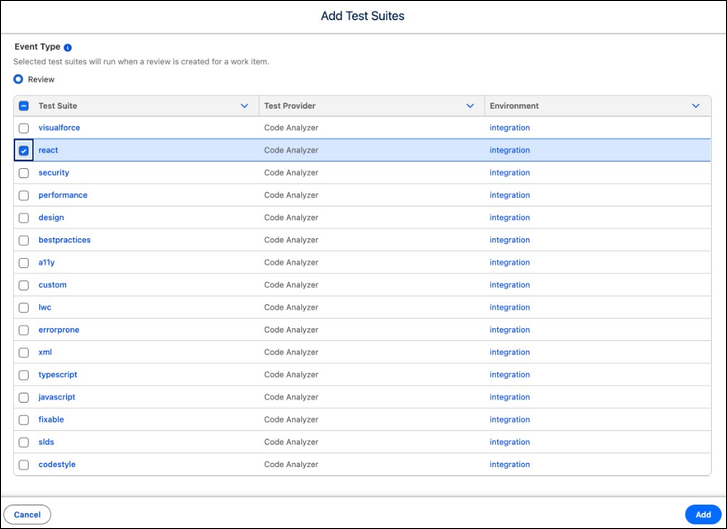Check the slds test suite checkbox
This screenshot has width=727, height=529.
(24, 442)
